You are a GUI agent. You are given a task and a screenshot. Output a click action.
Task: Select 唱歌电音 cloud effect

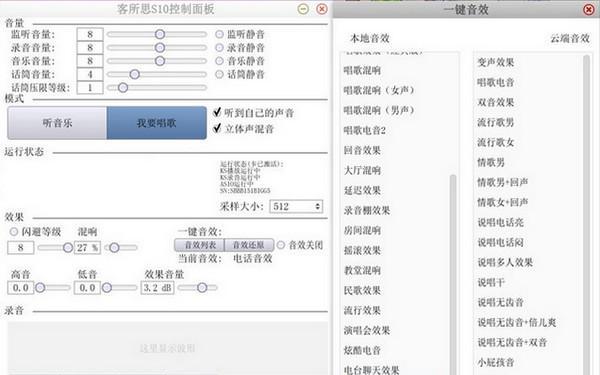[x=496, y=82]
